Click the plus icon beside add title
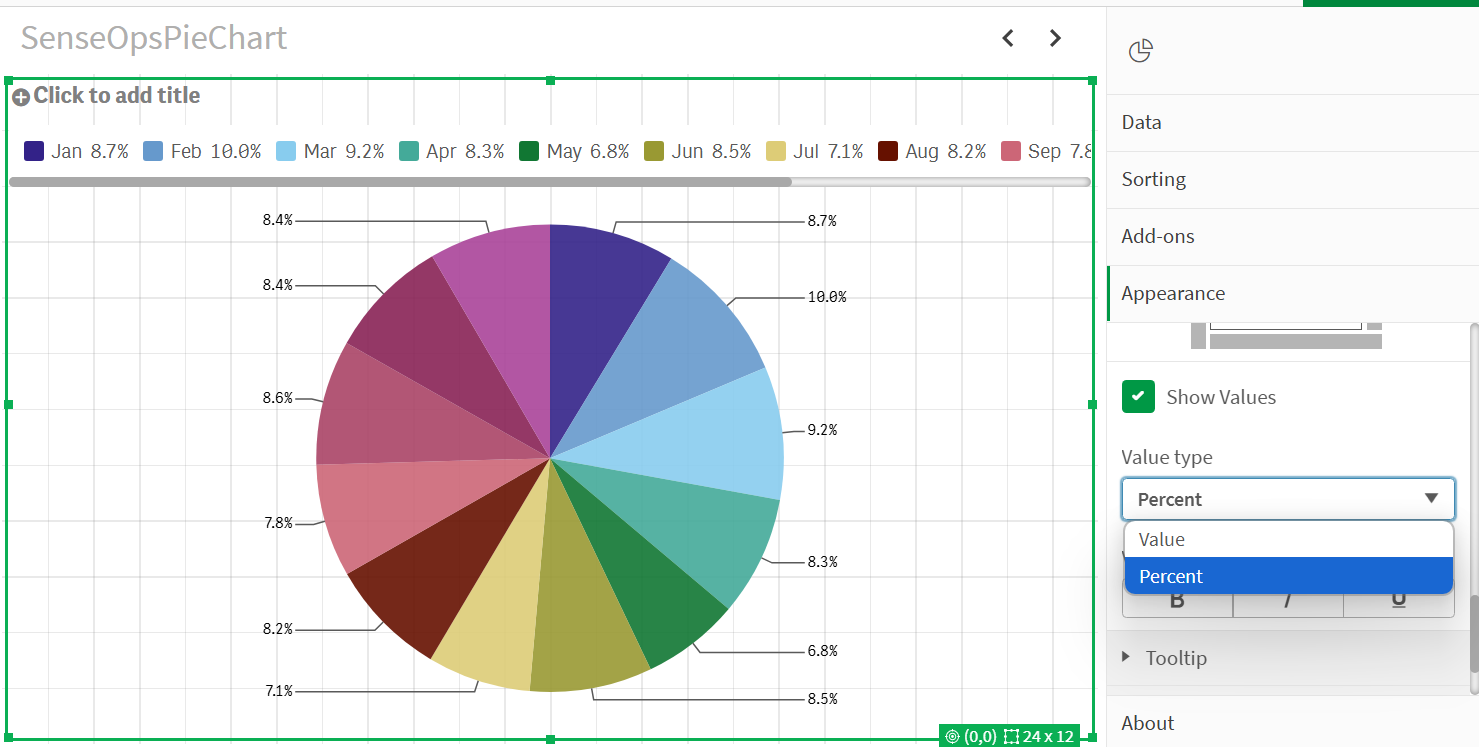 21,97
